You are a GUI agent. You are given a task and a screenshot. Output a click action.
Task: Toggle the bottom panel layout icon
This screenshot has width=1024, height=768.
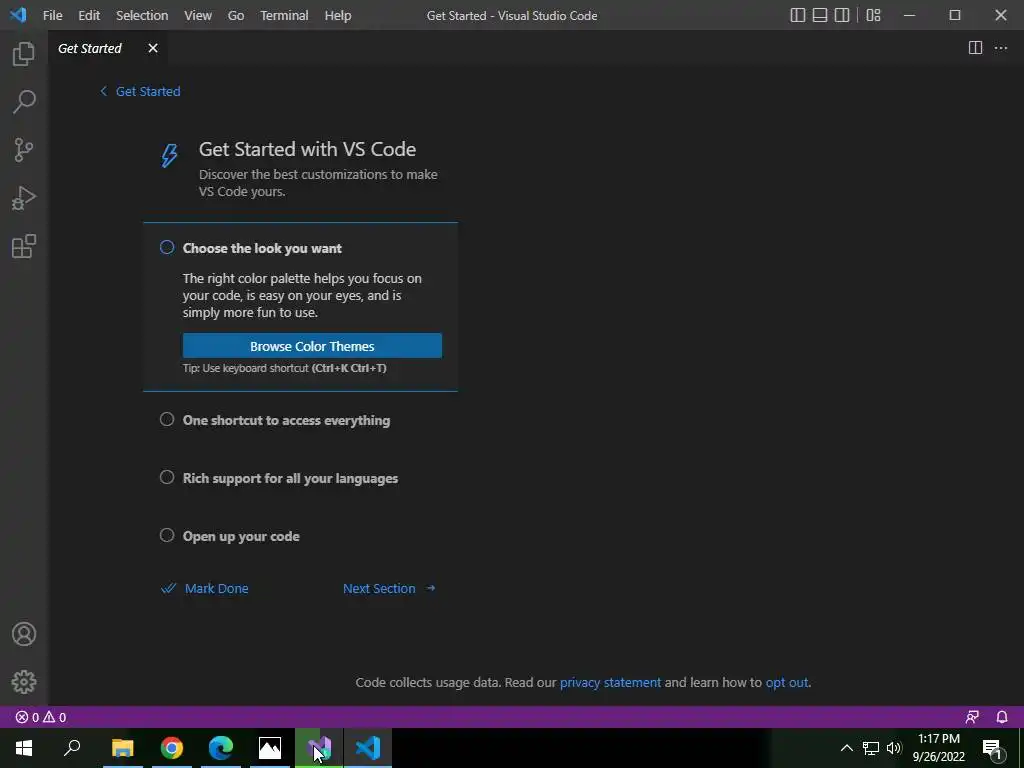[820, 15]
